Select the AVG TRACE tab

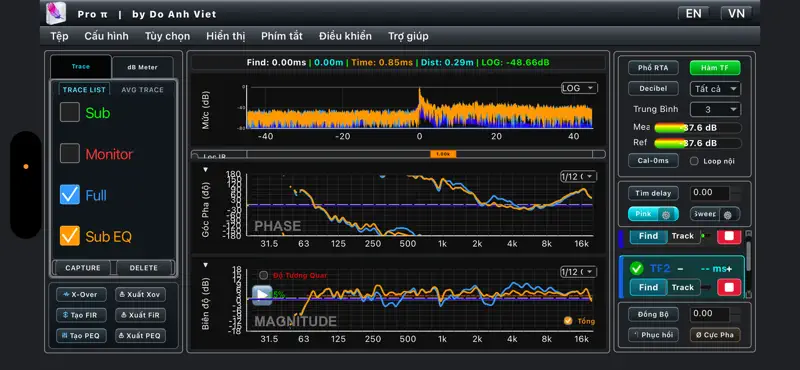(142, 90)
